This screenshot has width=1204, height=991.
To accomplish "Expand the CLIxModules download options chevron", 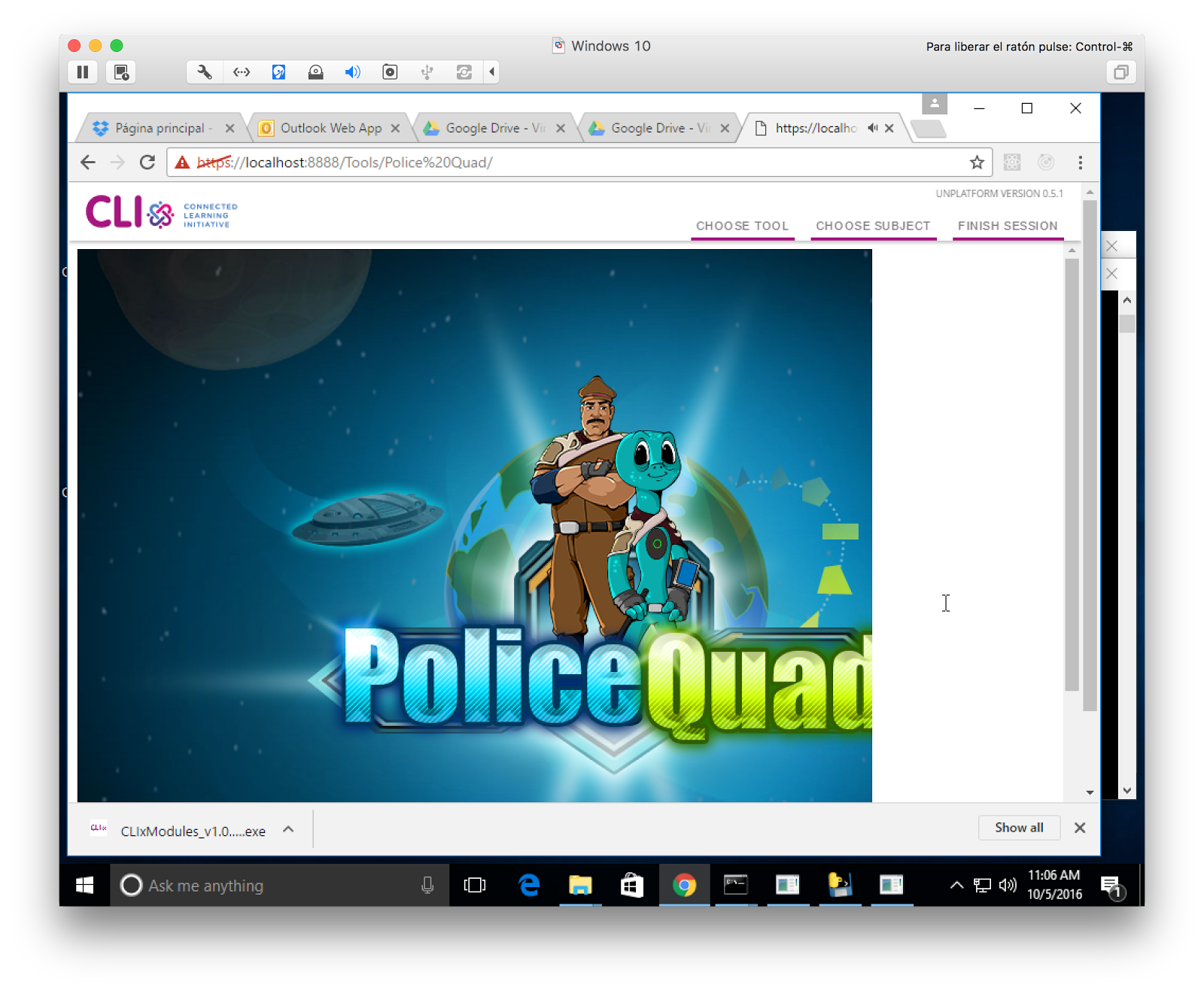I will 288,830.
